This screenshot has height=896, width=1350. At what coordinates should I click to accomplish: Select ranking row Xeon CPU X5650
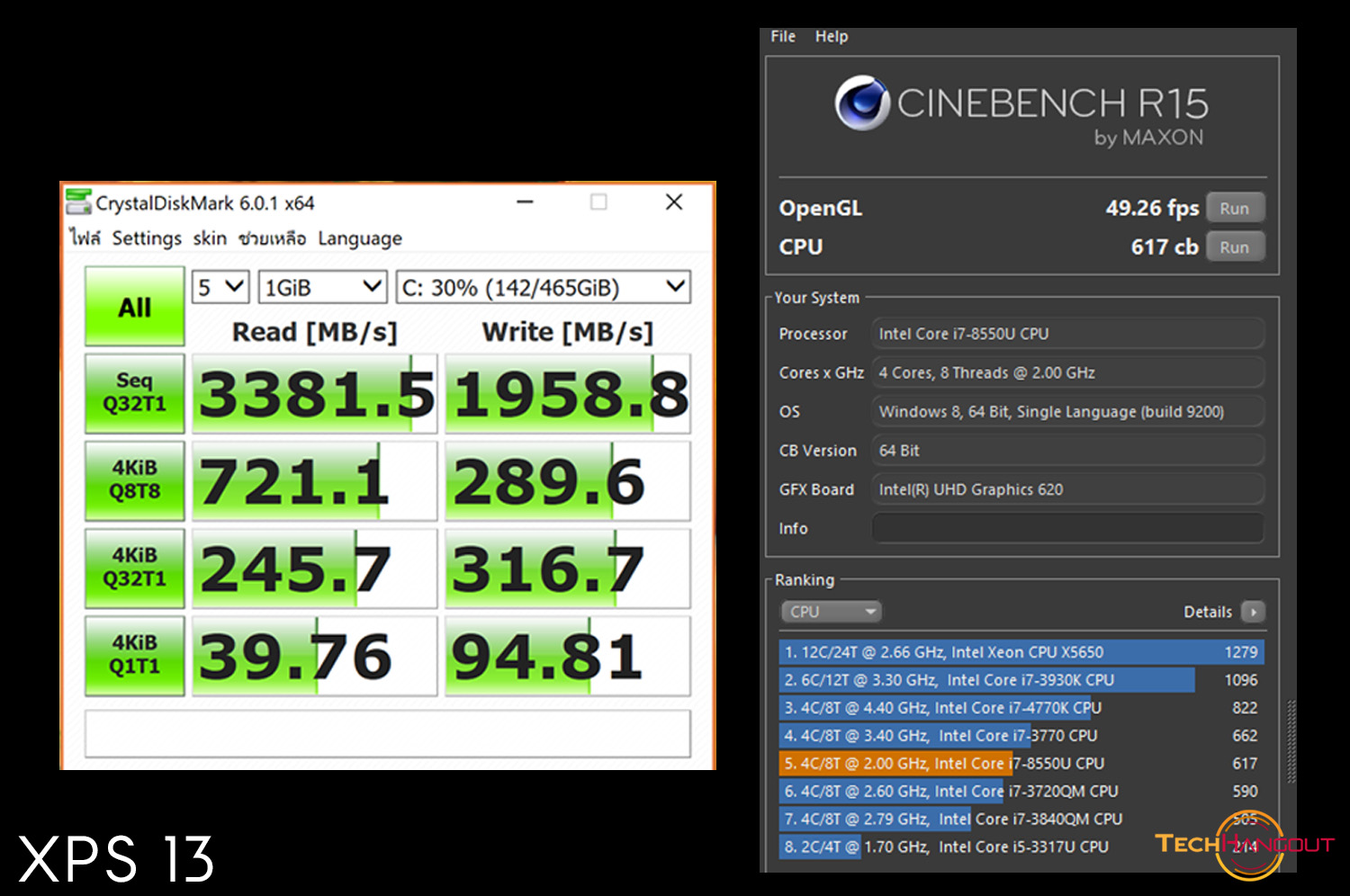click(x=1021, y=652)
